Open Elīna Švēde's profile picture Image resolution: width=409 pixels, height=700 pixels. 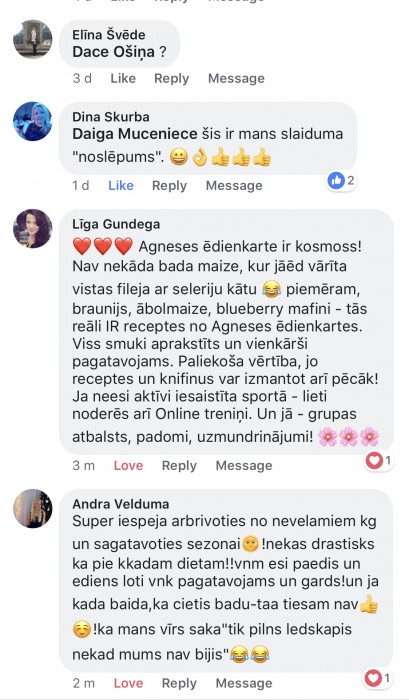pyautogui.click(x=33, y=39)
